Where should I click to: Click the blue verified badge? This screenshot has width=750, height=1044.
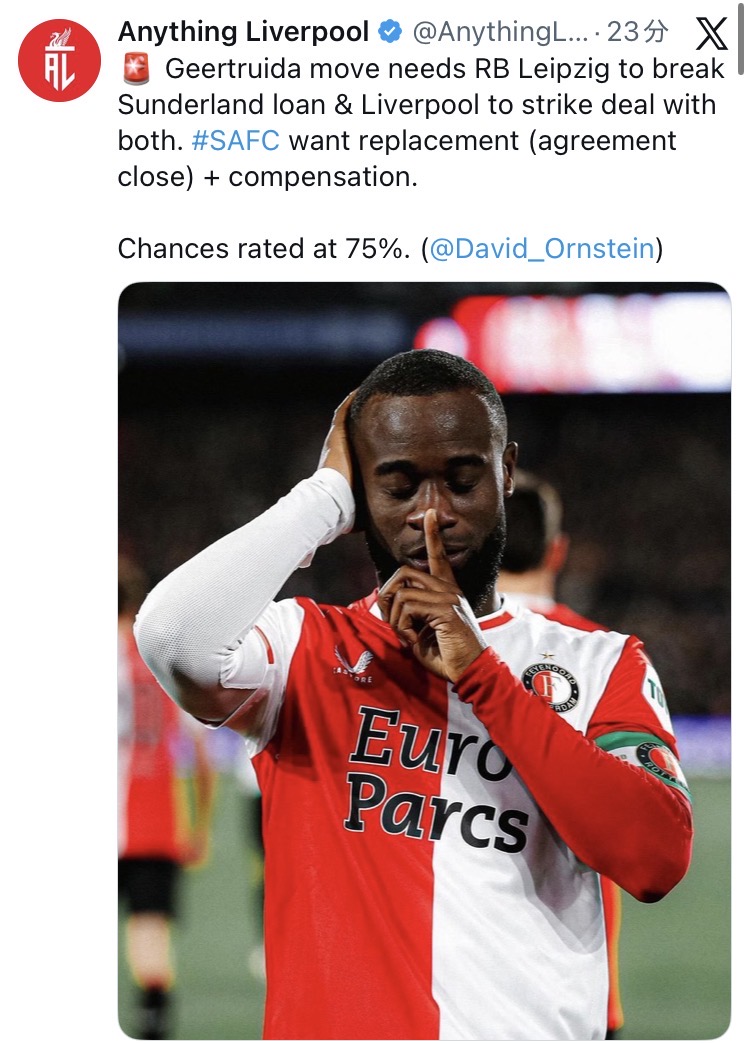tap(389, 32)
